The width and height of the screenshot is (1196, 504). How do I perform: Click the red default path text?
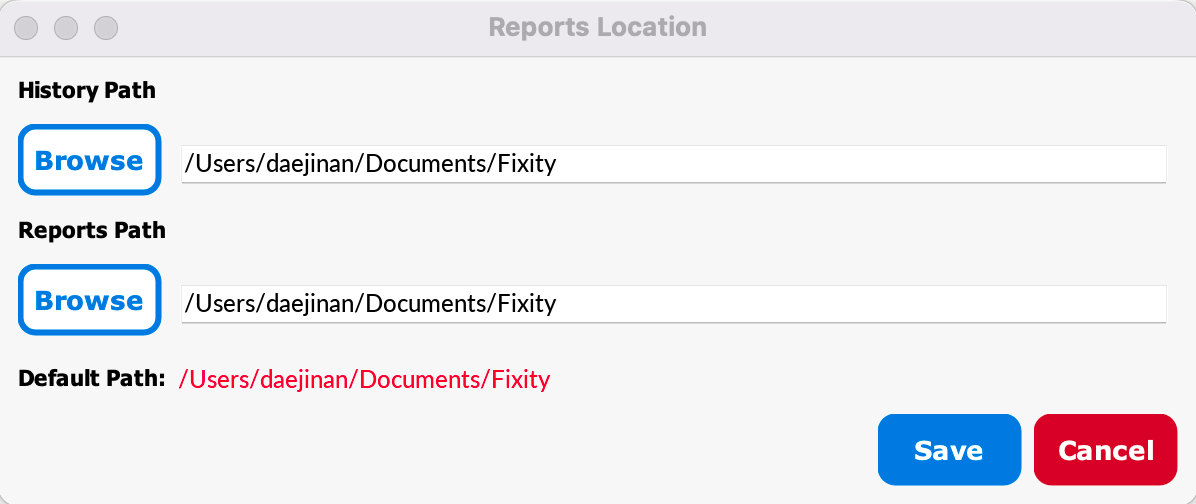364,379
